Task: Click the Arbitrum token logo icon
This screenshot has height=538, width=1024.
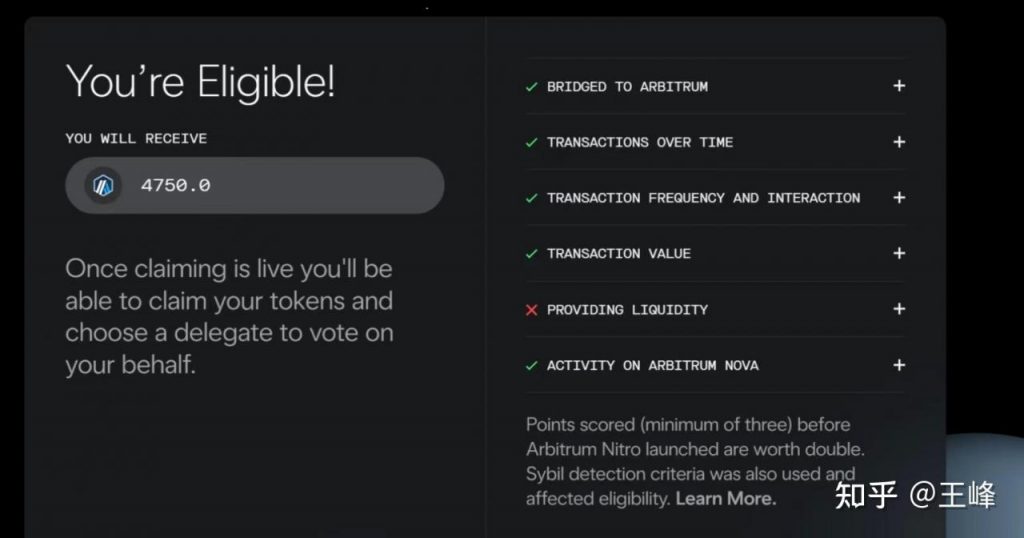Action: click(103, 185)
